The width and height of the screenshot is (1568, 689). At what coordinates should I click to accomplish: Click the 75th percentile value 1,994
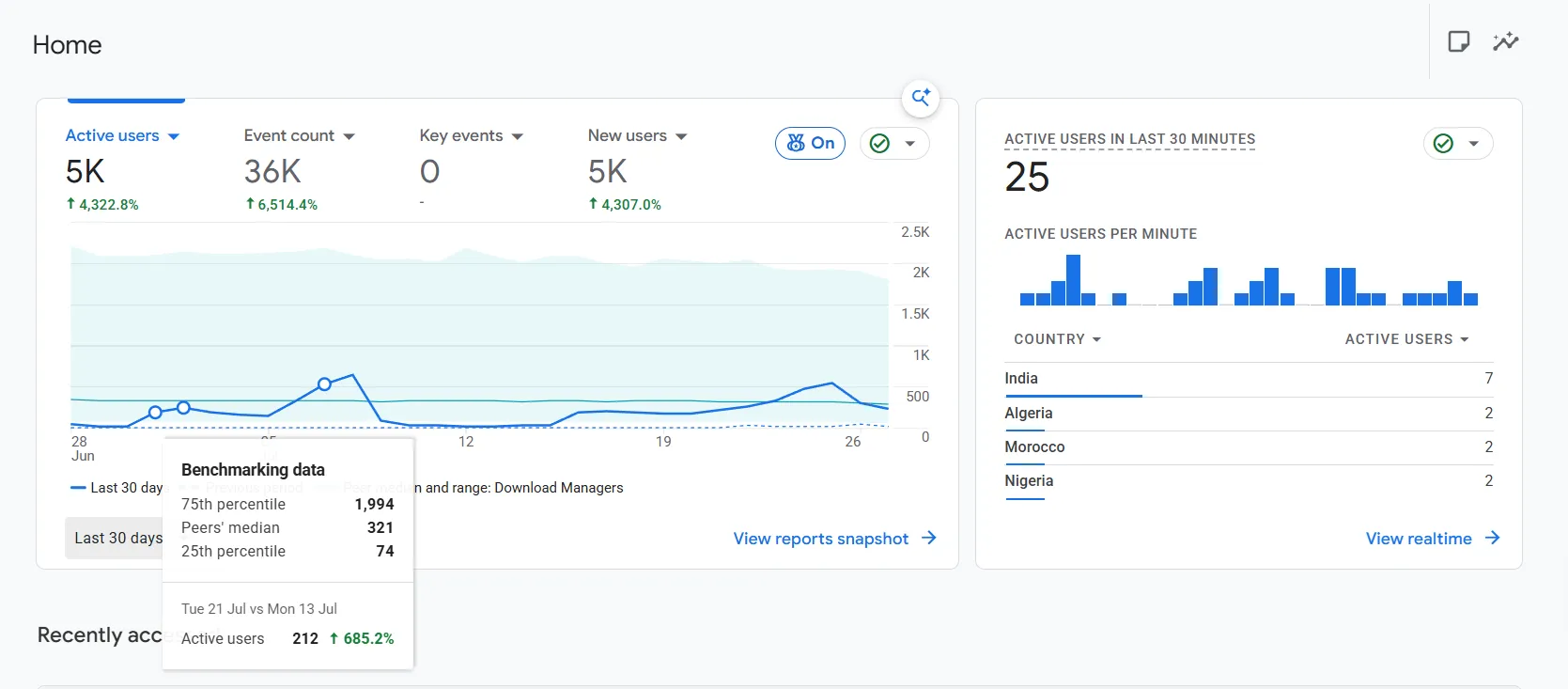[374, 505]
